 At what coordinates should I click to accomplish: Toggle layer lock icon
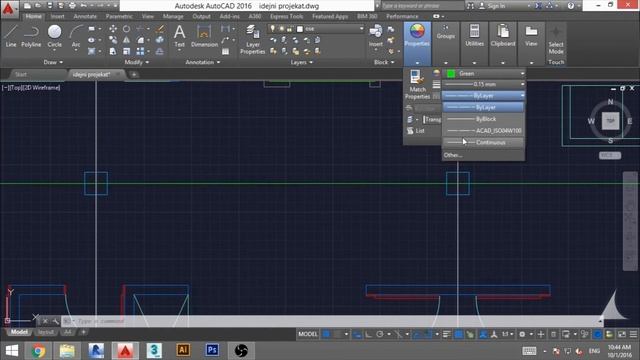tap(290, 29)
